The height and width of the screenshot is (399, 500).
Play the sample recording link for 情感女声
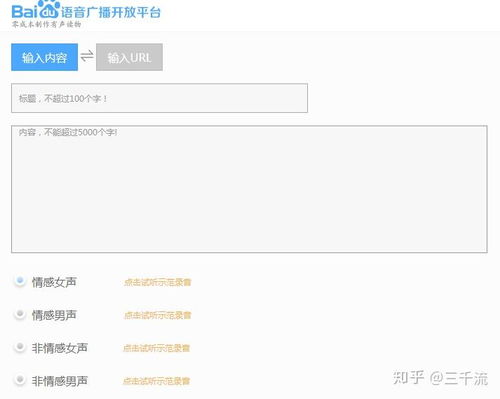click(x=157, y=282)
